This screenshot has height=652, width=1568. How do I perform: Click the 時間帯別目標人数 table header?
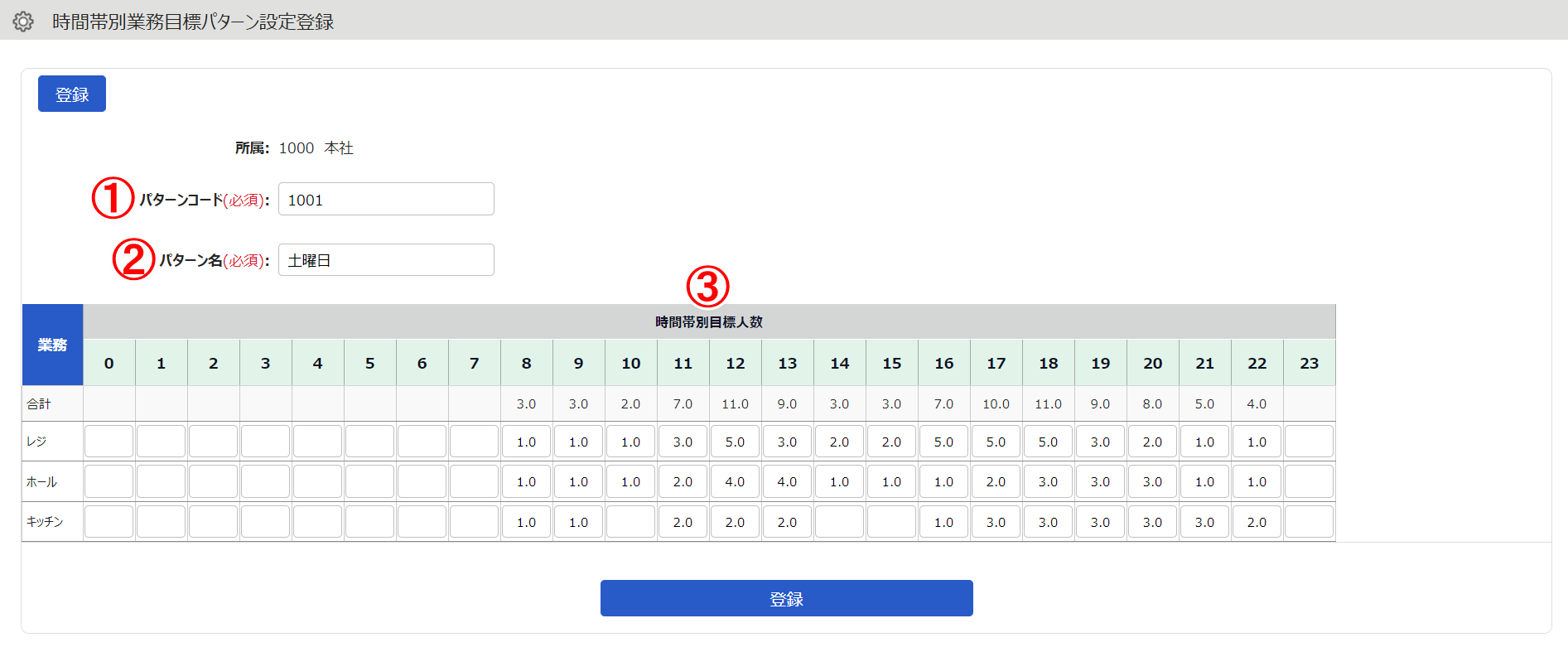pyautogui.click(x=709, y=321)
